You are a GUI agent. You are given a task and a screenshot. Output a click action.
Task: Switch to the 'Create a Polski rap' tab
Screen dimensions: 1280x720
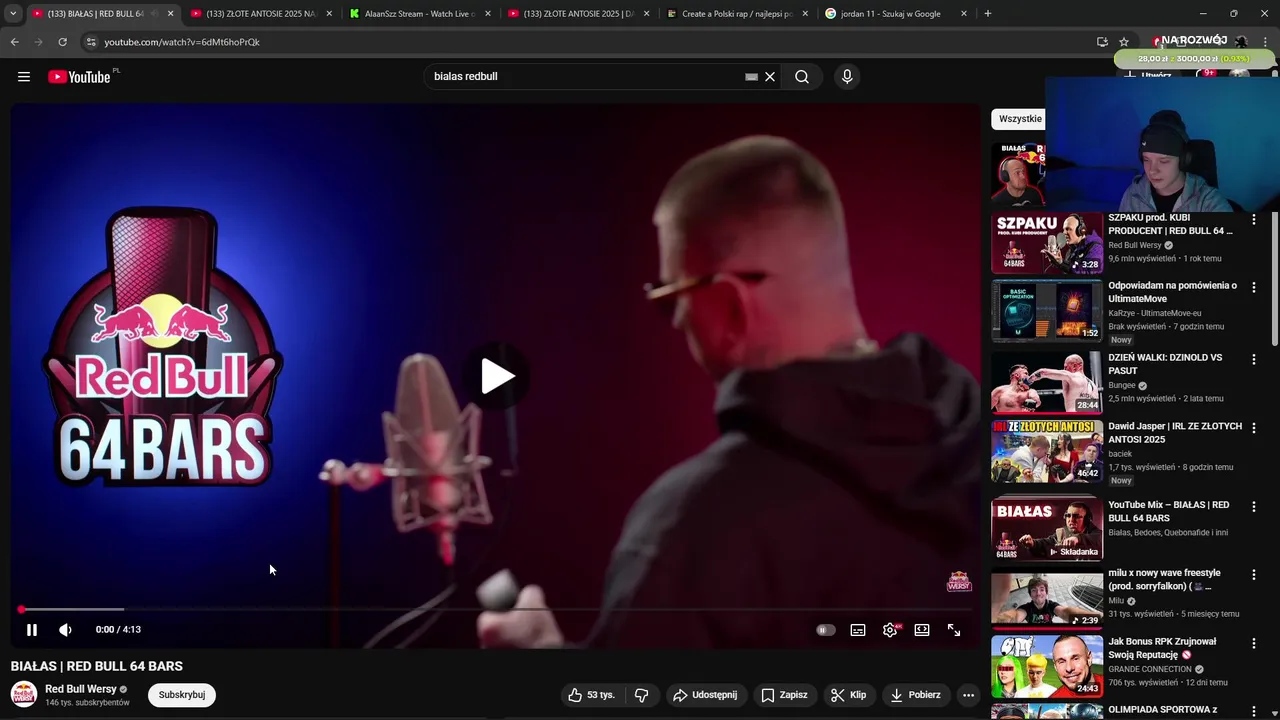pos(736,14)
